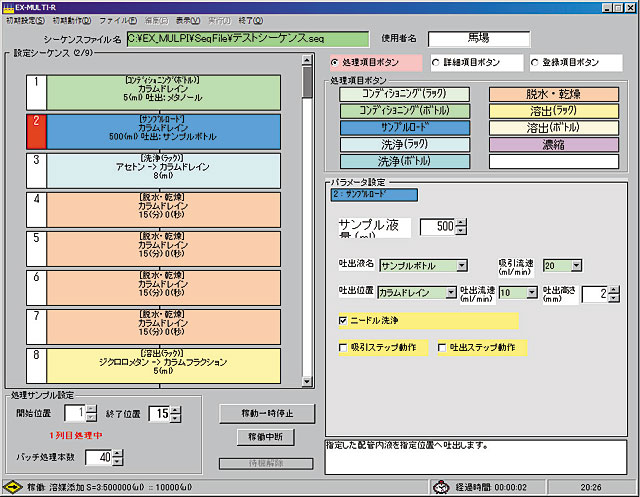
Task: Open the 吐出位置 カラムドレイン dropdown
Action: 451,293
